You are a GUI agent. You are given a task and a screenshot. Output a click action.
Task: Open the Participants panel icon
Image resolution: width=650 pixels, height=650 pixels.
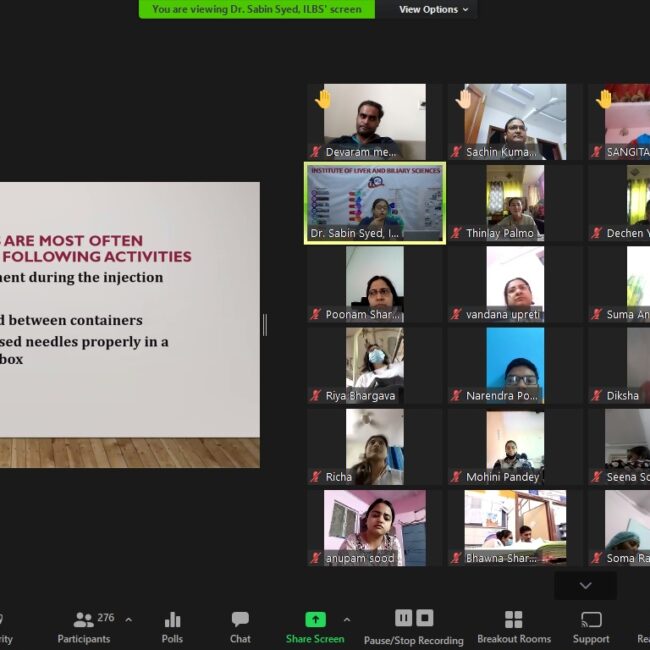pyautogui.click(x=84, y=620)
